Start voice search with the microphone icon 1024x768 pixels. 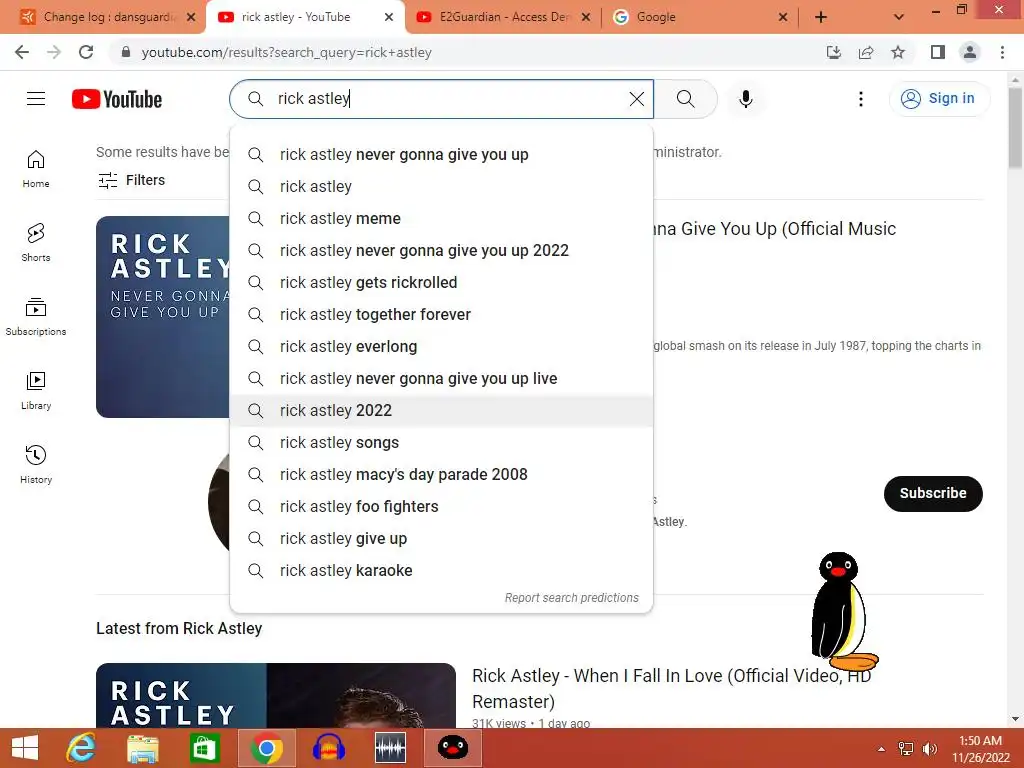(746, 99)
